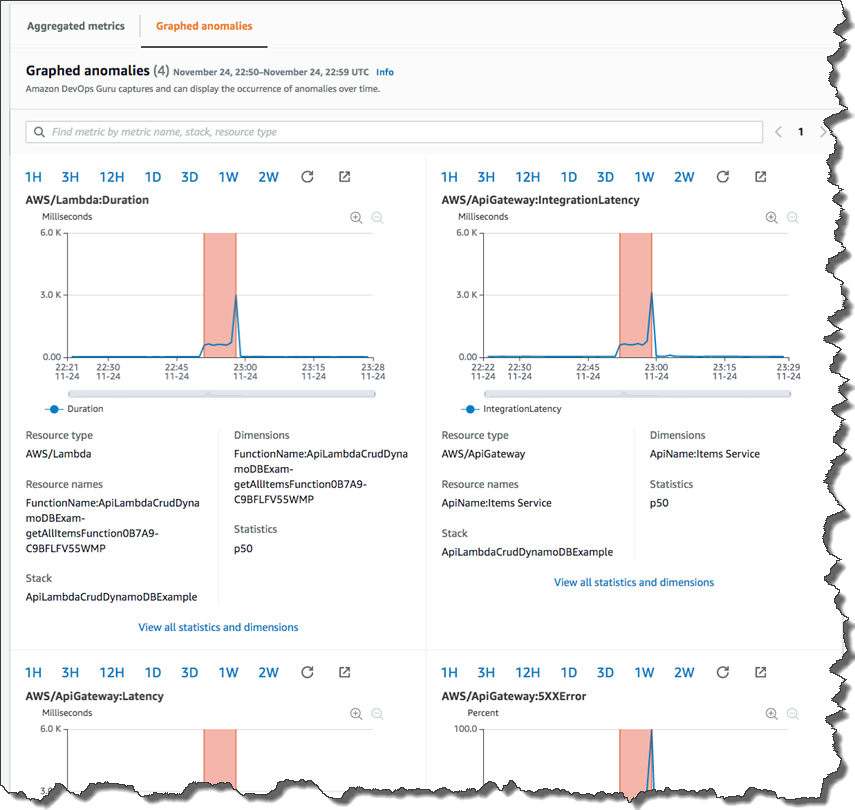
Task: Click the Lambda Duration chart time range slider
Action: 221,393
